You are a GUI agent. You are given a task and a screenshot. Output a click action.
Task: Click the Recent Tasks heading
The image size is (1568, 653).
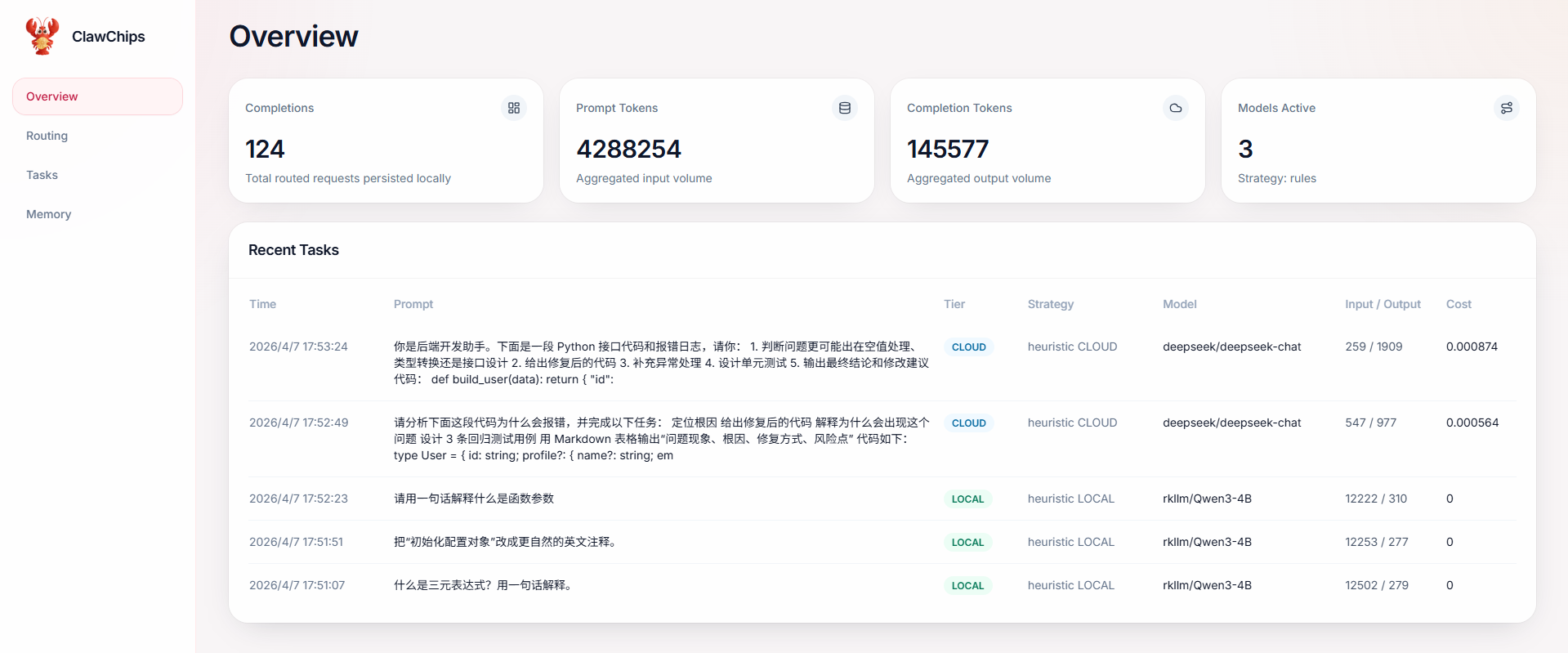pyautogui.click(x=293, y=250)
